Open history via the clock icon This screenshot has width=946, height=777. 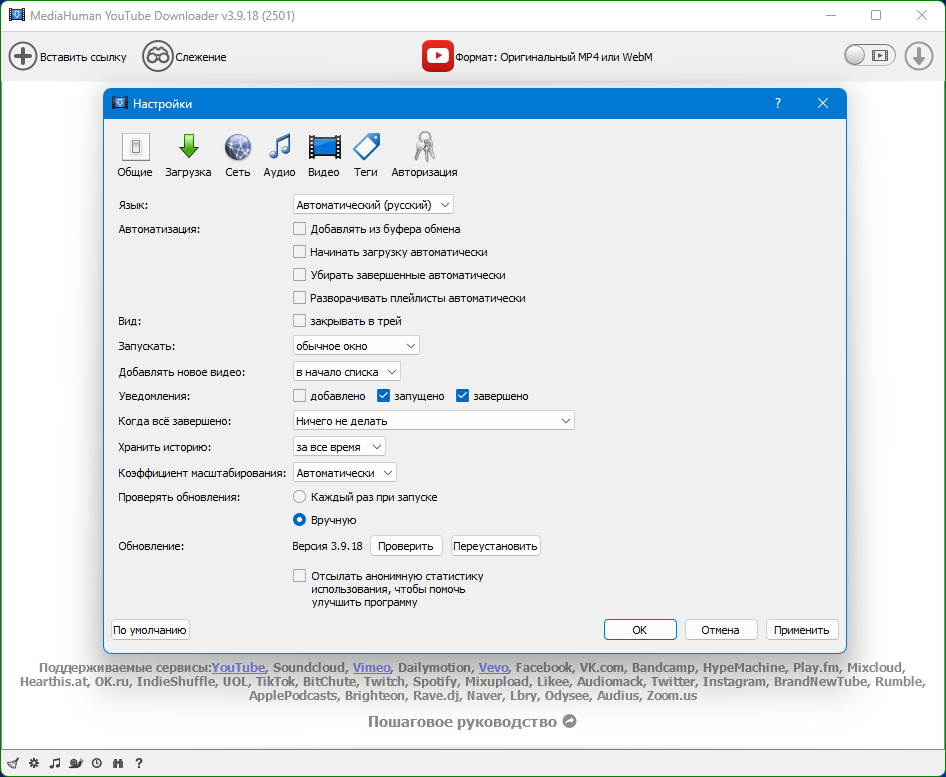(x=97, y=763)
